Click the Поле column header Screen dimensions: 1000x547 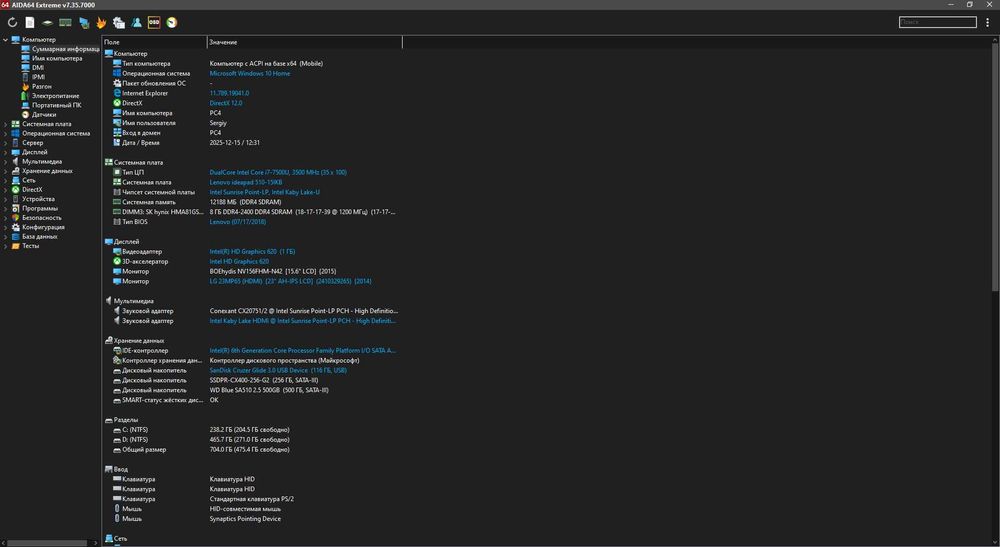point(154,42)
